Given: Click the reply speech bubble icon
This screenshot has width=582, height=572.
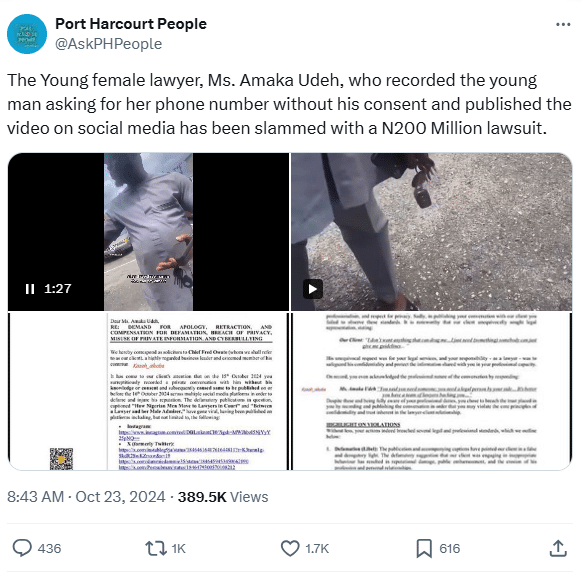Looking at the screenshot, I should pyautogui.click(x=22, y=548).
